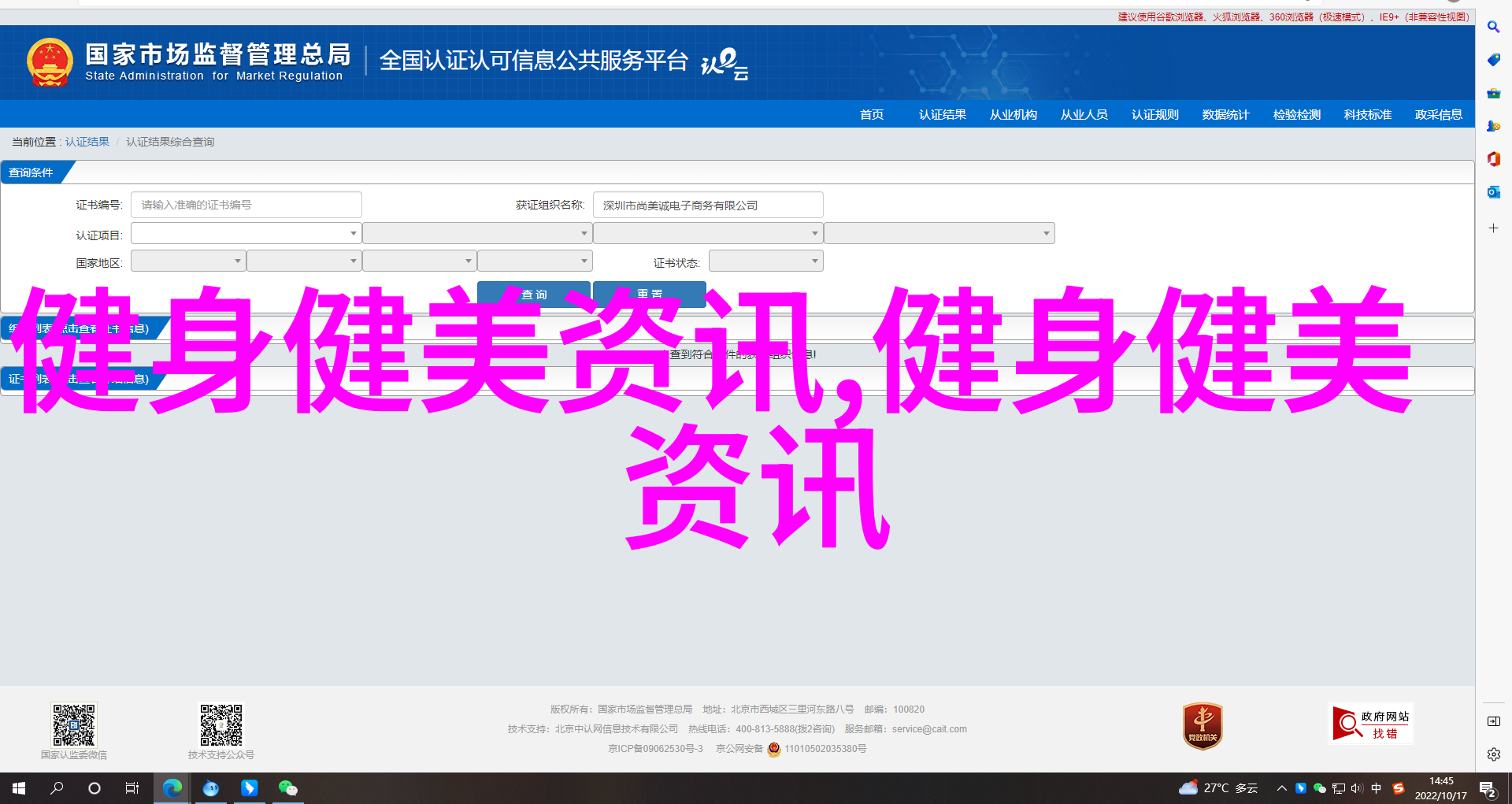This screenshot has width=1512, height=804.
Task: Open the Edge sidebar tools briefcase icon
Action: (x=1493, y=93)
